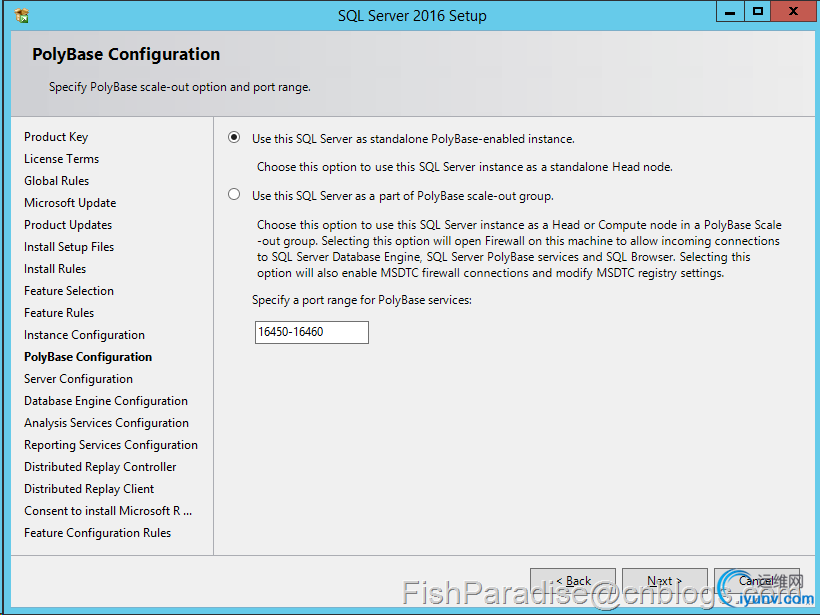Click the bold PolyBase Configuration step

coord(88,357)
